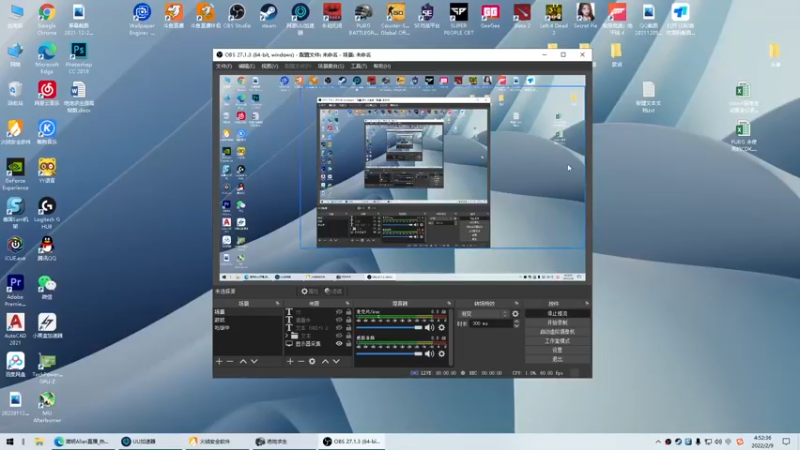Open Logitech G HUB desktop icon
Image resolution: width=800 pixels, height=450 pixels.
47,213
